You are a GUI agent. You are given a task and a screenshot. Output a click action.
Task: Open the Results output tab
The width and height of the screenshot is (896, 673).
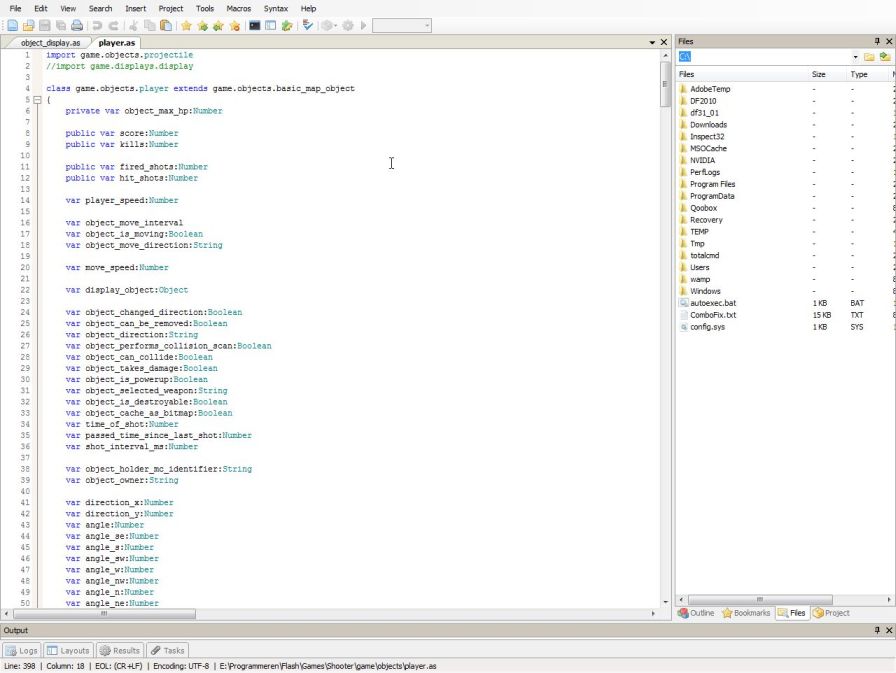click(120, 650)
